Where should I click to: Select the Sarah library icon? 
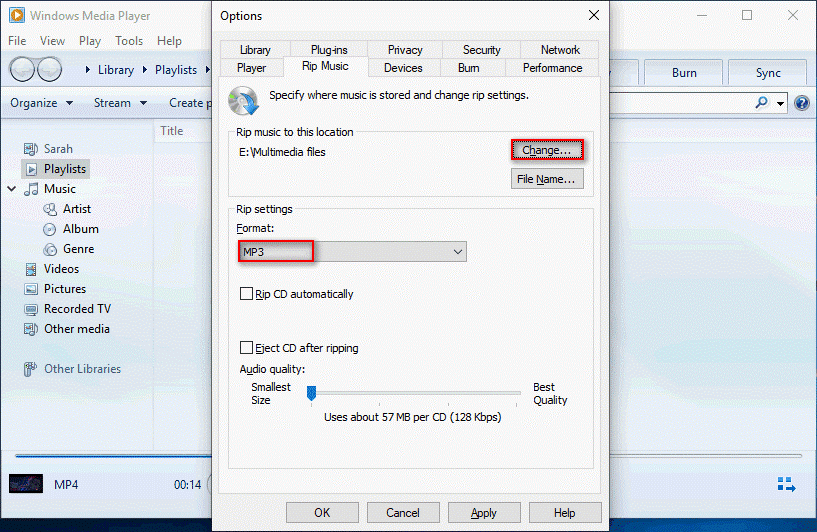pos(31,149)
